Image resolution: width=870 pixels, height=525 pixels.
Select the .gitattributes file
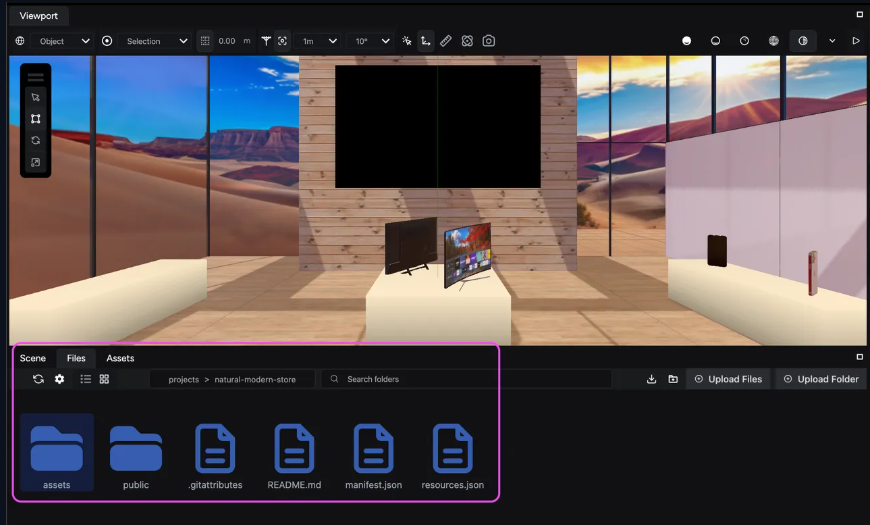(215, 457)
